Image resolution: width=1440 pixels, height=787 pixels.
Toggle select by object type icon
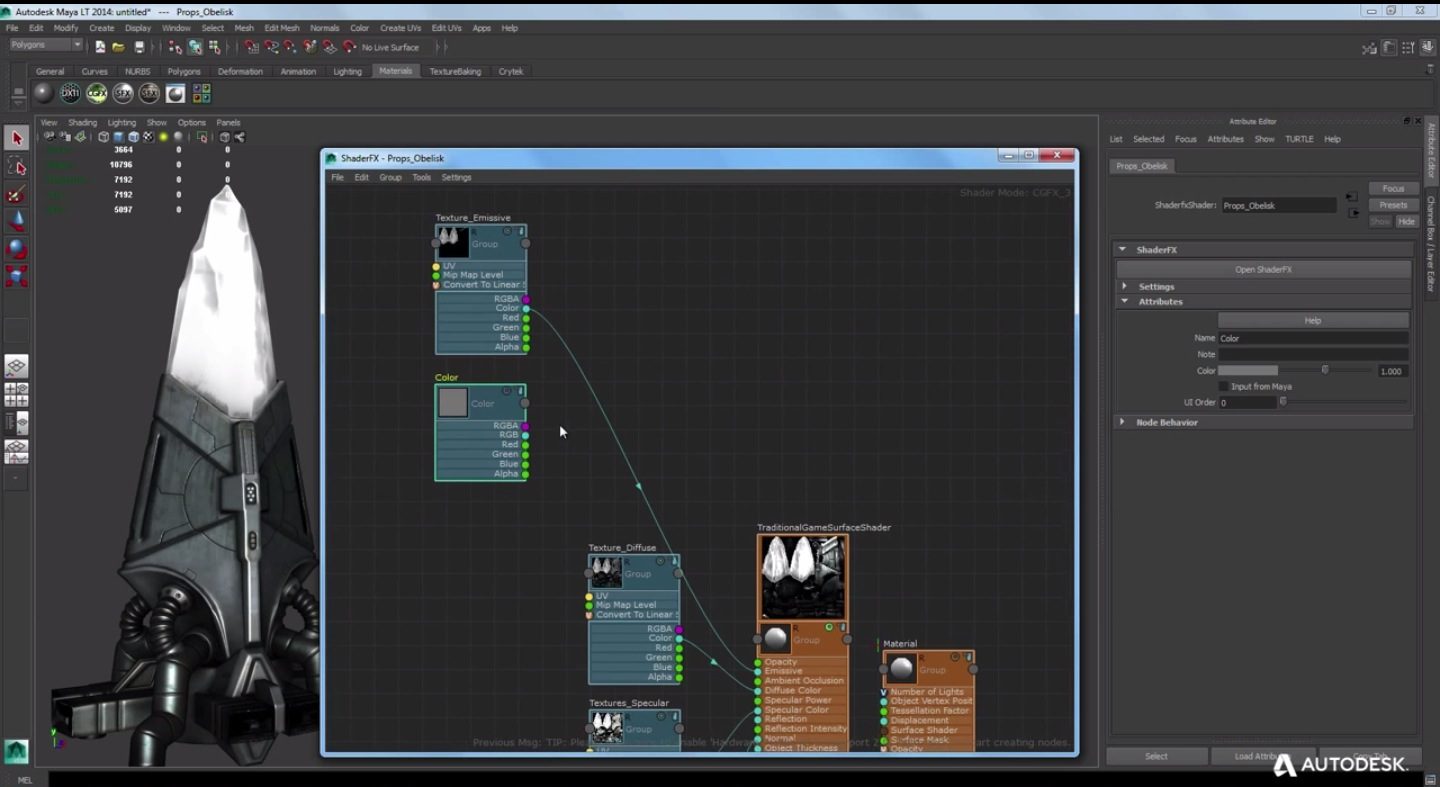[x=195, y=47]
